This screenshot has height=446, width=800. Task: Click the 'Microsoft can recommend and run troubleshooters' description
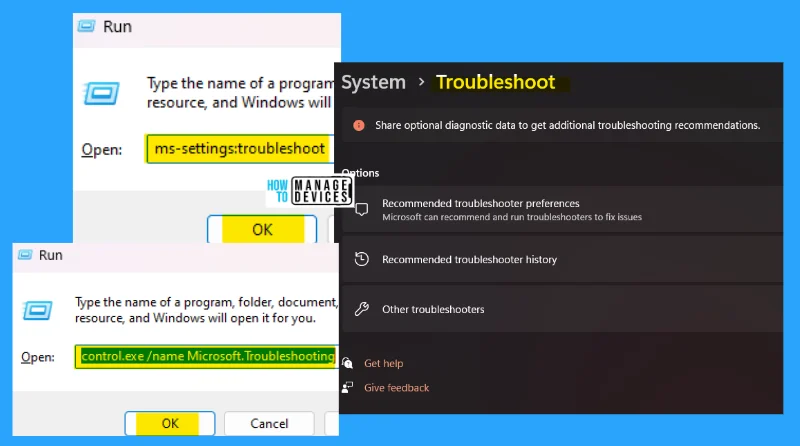(x=512, y=217)
